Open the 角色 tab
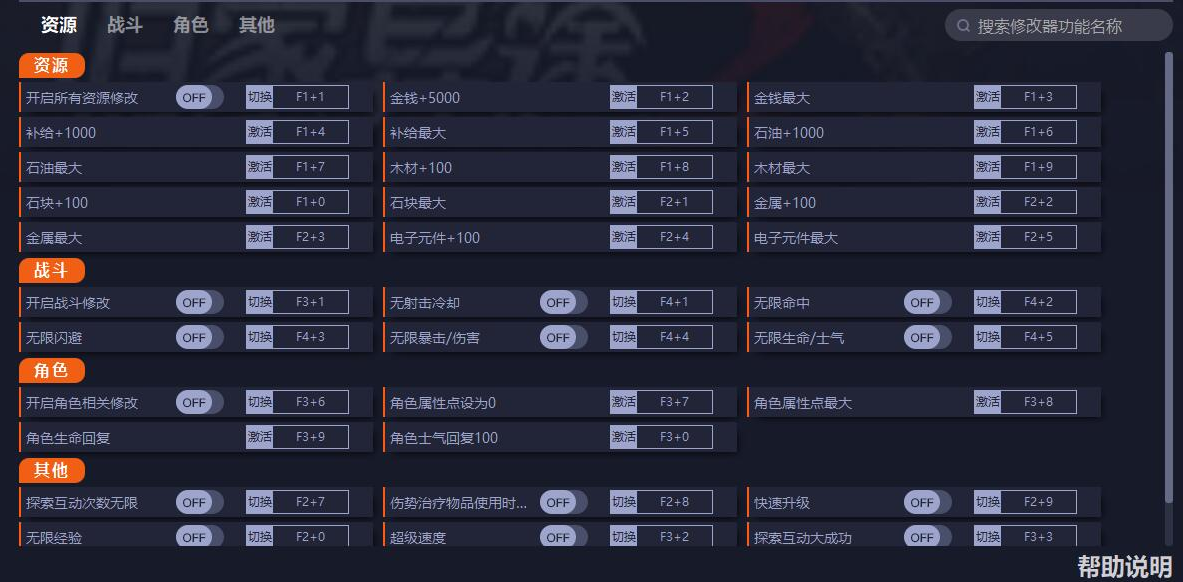Screen dimensions: 1183x582 pos(191,25)
